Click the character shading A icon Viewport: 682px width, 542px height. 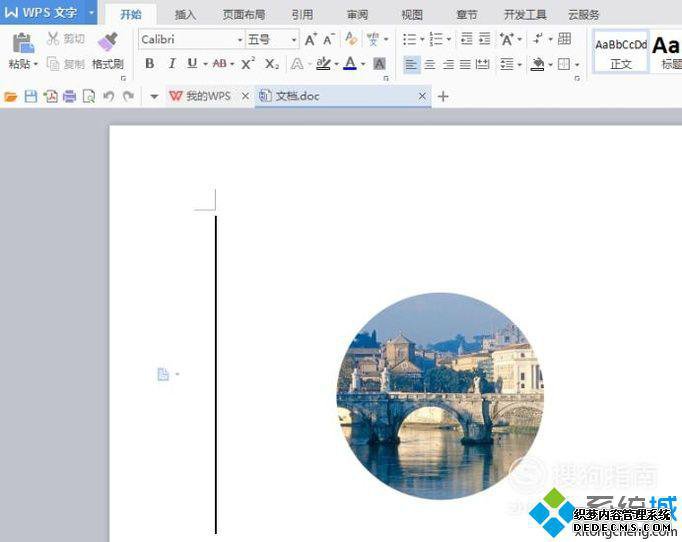(379, 64)
